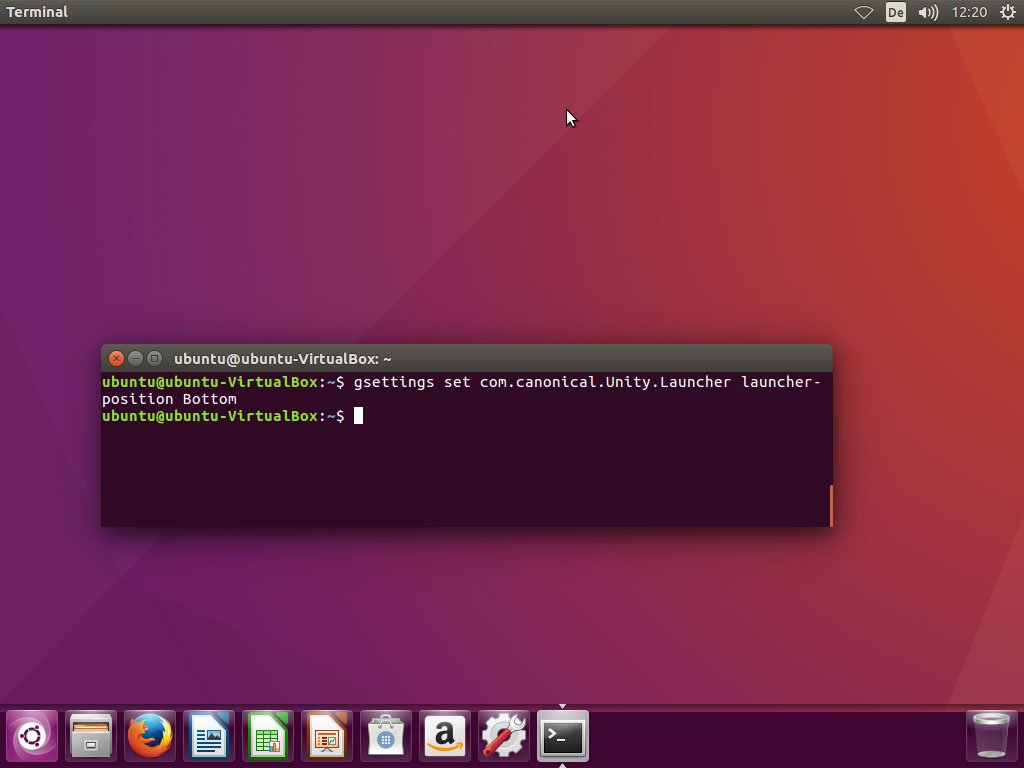This screenshot has height=768, width=1024.
Task: Open LibreOffice Impress
Action: pos(326,736)
